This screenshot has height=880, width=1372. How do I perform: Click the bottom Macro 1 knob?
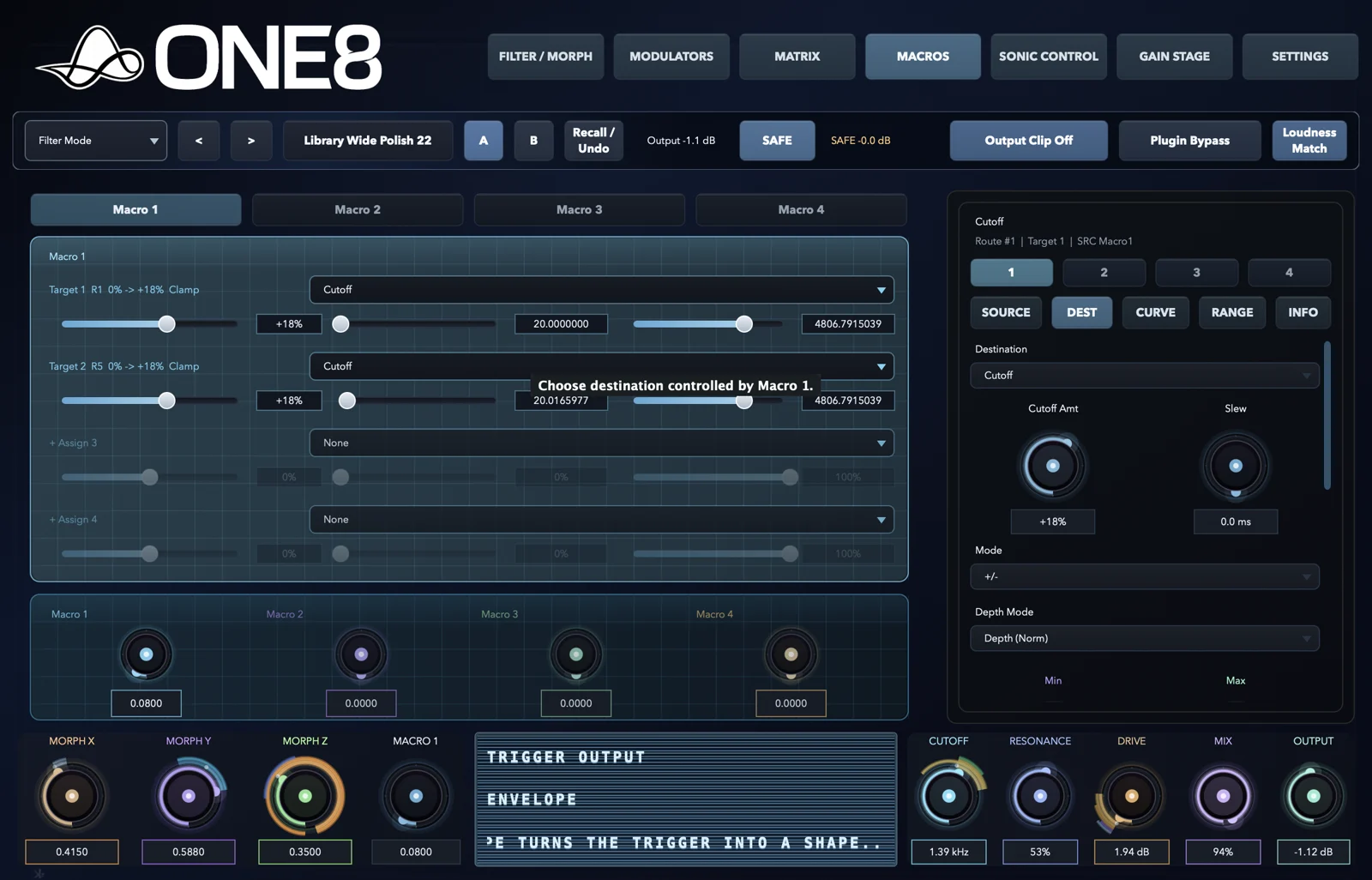pos(416,796)
